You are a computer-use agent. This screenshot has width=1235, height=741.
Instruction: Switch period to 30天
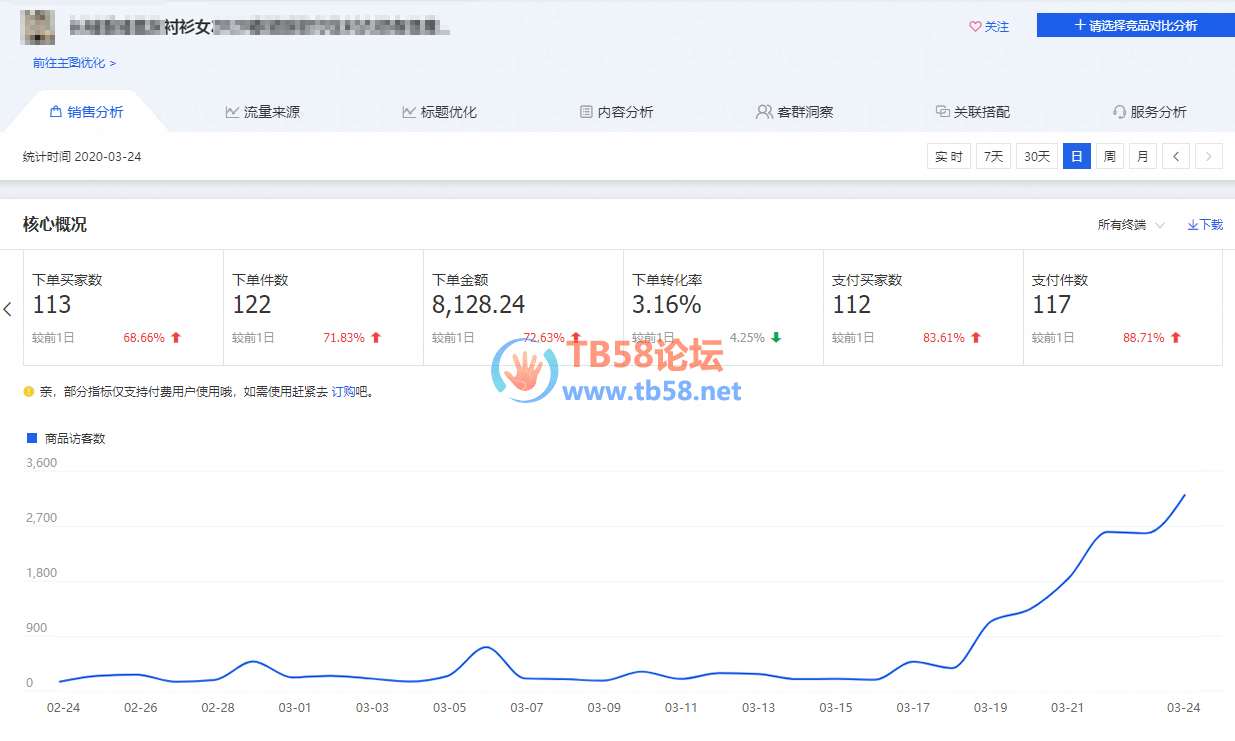pos(1037,156)
